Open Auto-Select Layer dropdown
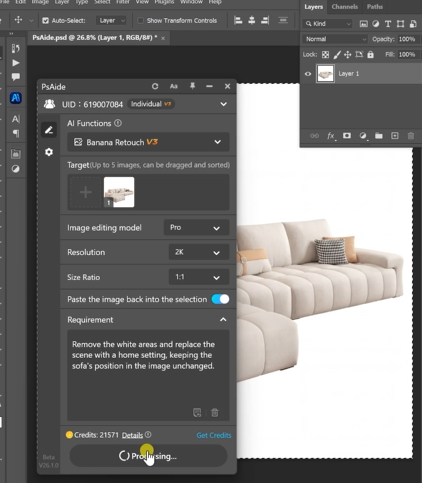 pyautogui.click(x=111, y=21)
